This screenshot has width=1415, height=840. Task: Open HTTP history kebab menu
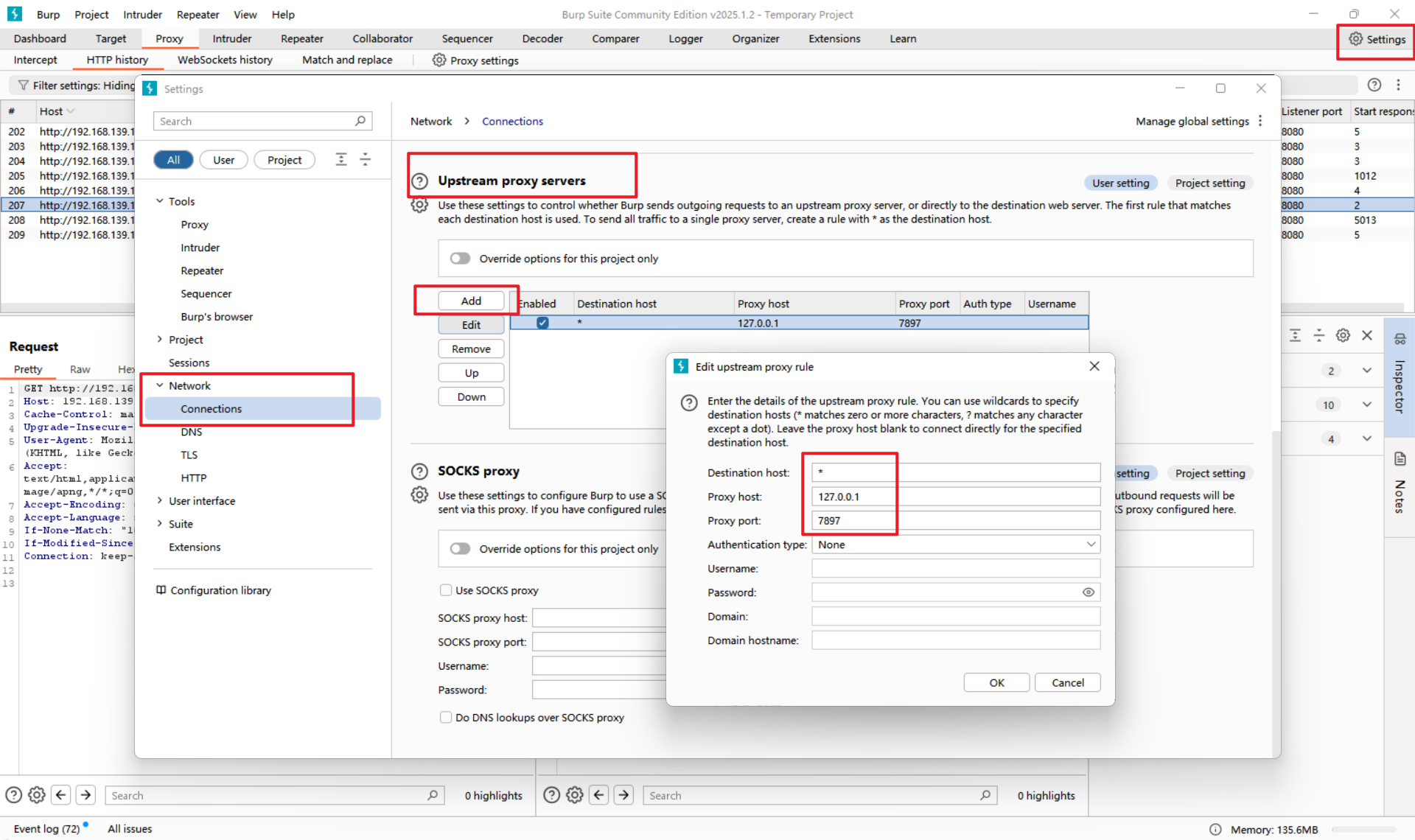[1398, 85]
